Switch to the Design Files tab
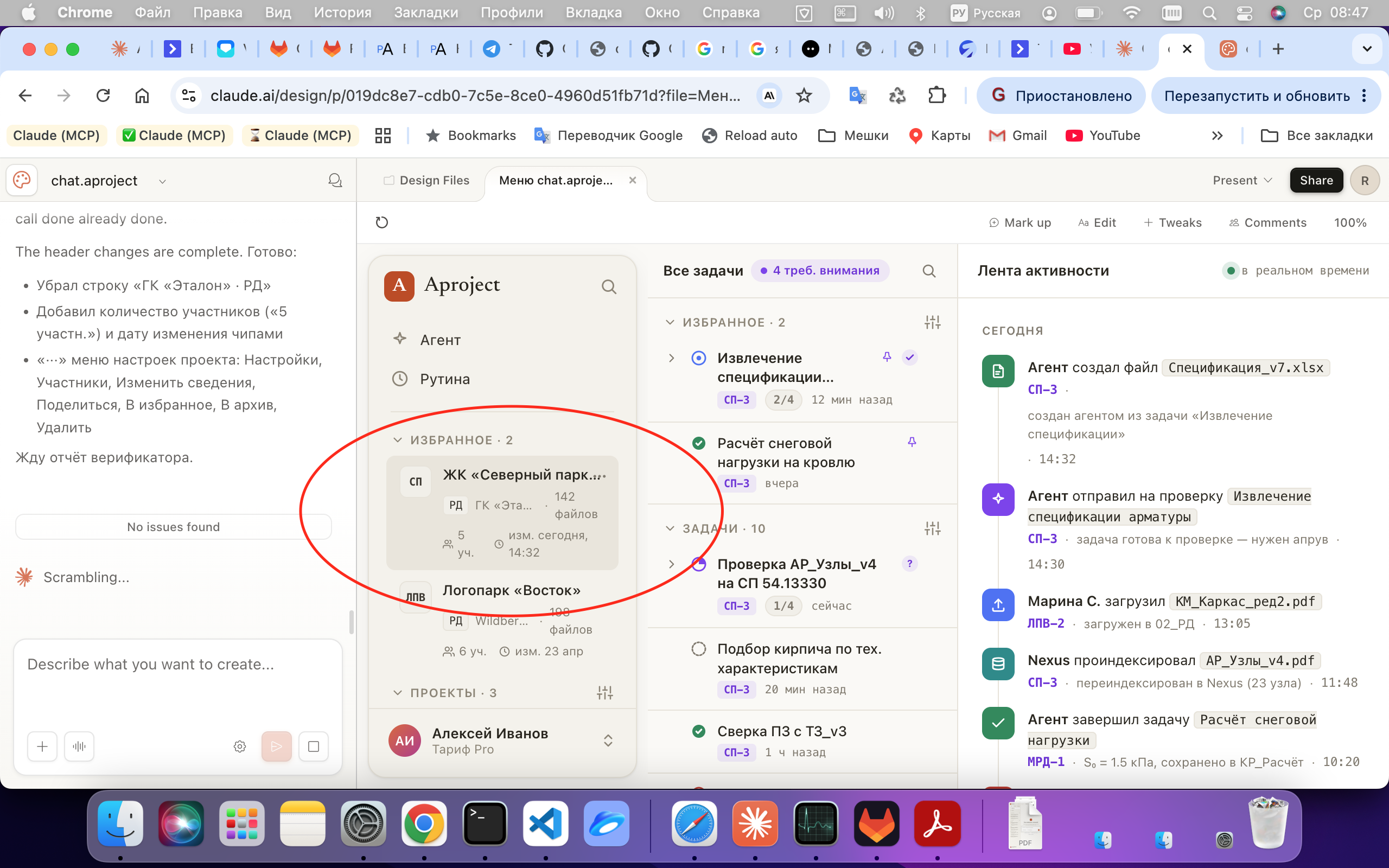The image size is (1389, 868). click(x=426, y=180)
